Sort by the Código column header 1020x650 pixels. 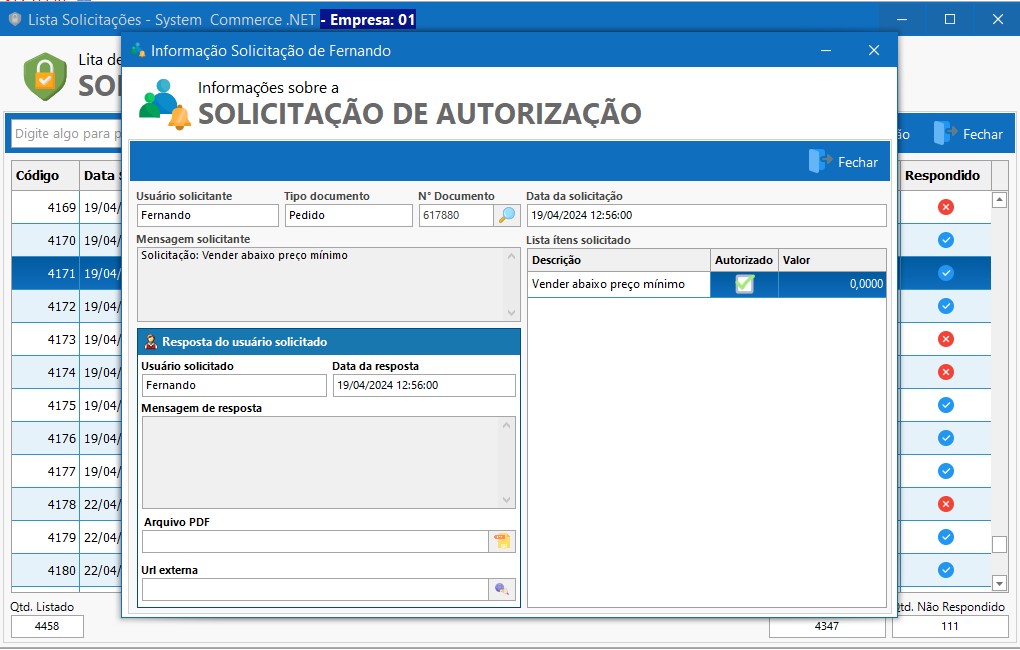38,175
